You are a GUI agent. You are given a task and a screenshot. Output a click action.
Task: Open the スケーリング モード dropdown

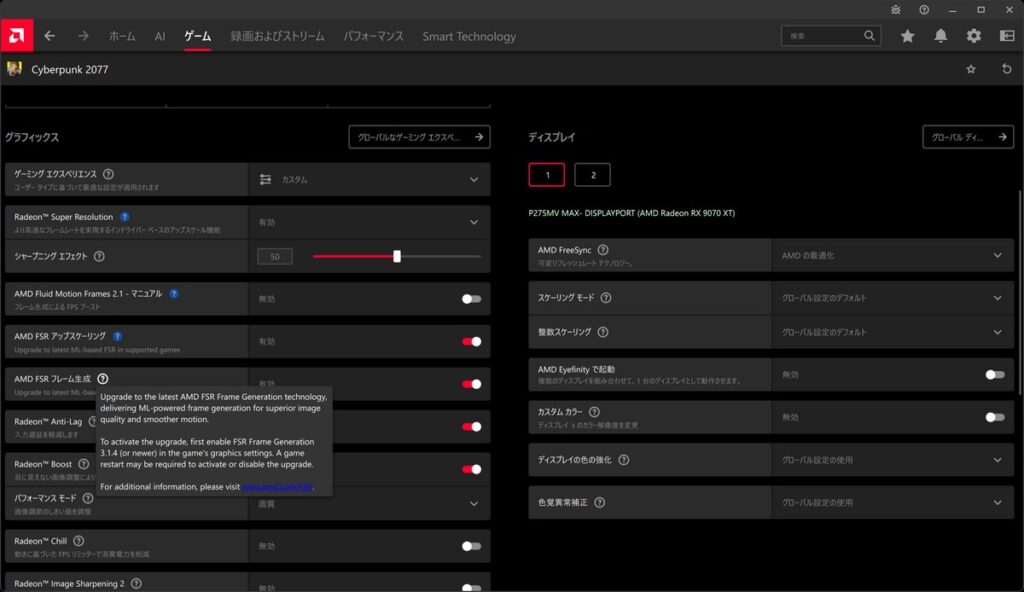click(997, 298)
